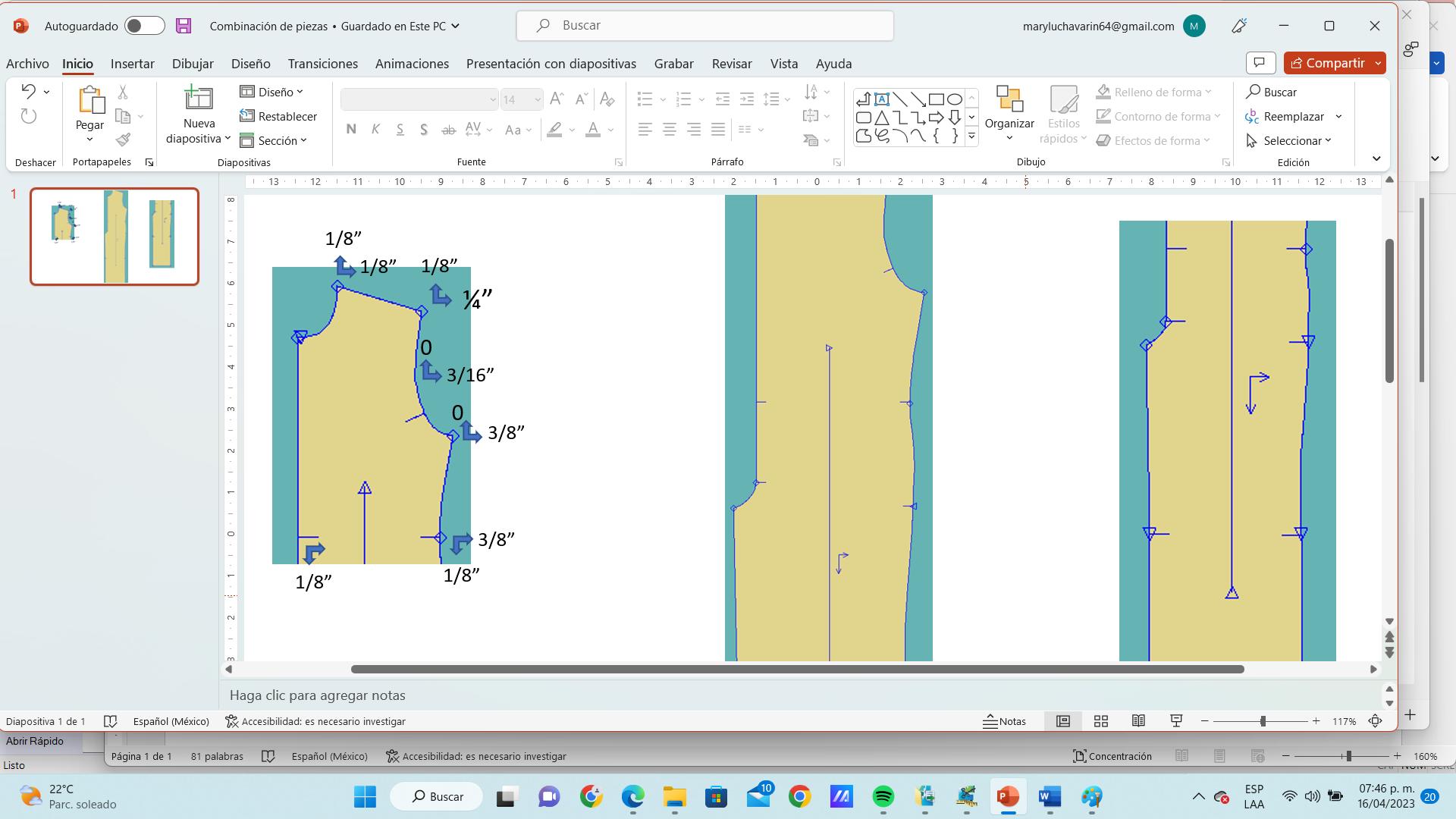The image size is (1456, 819).
Task: Select the Format Painter brush icon
Action: coord(123,140)
